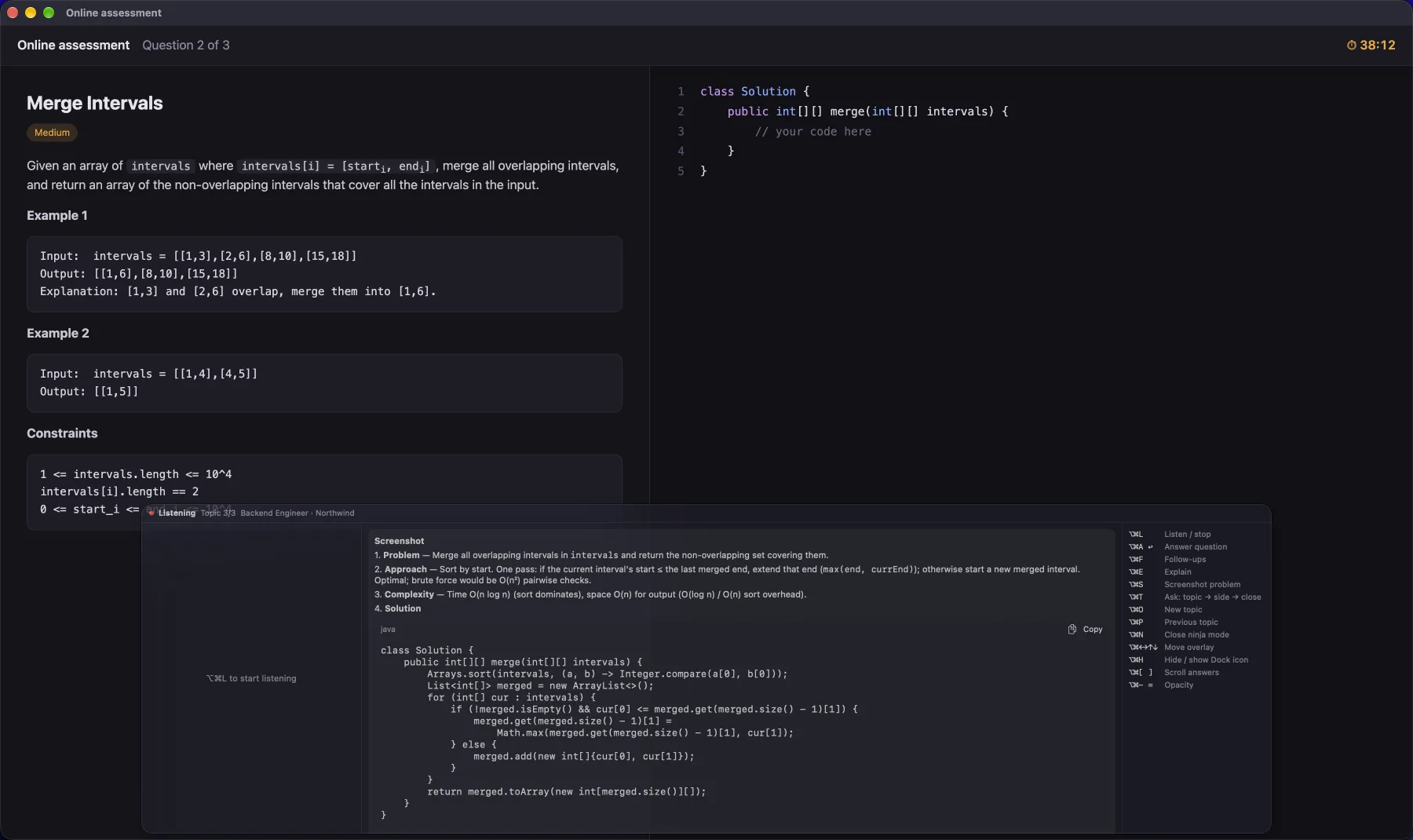Click the yellow macOS minimize window button
Viewport: 1413px width, 840px height.
pos(31,13)
